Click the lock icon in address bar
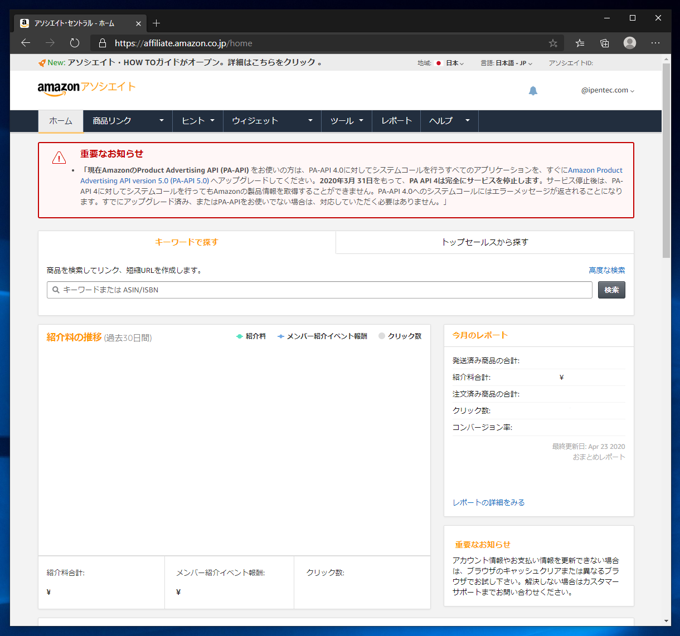 pos(102,43)
